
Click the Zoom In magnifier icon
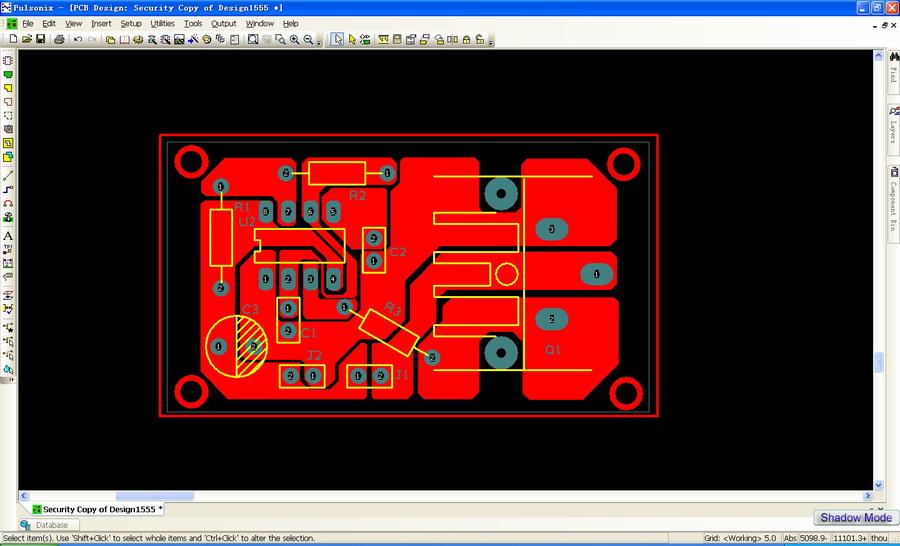(x=294, y=39)
